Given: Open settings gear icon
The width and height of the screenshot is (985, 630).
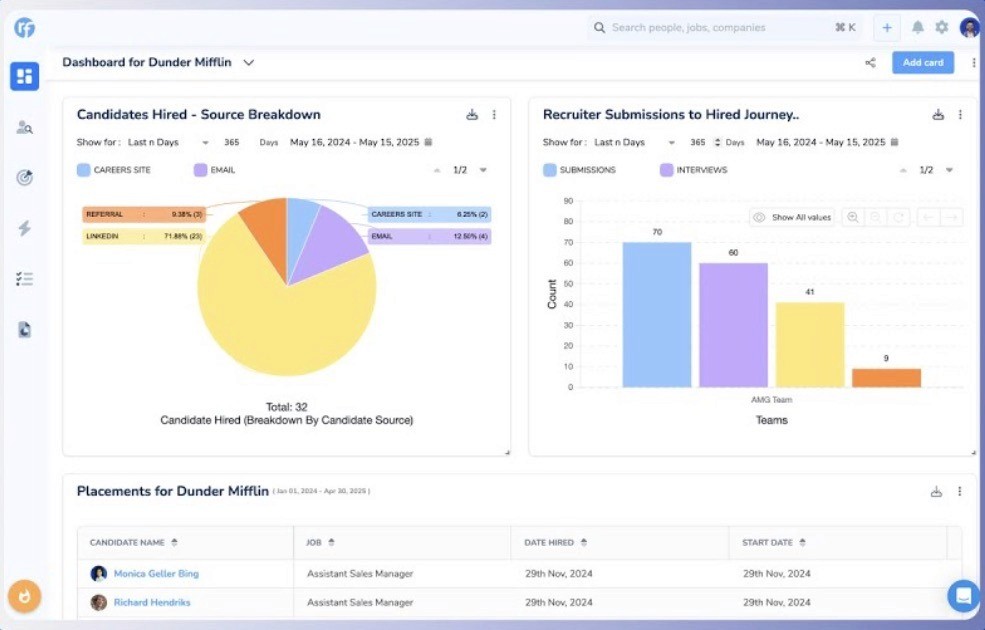Looking at the screenshot, I should [942, 28].
